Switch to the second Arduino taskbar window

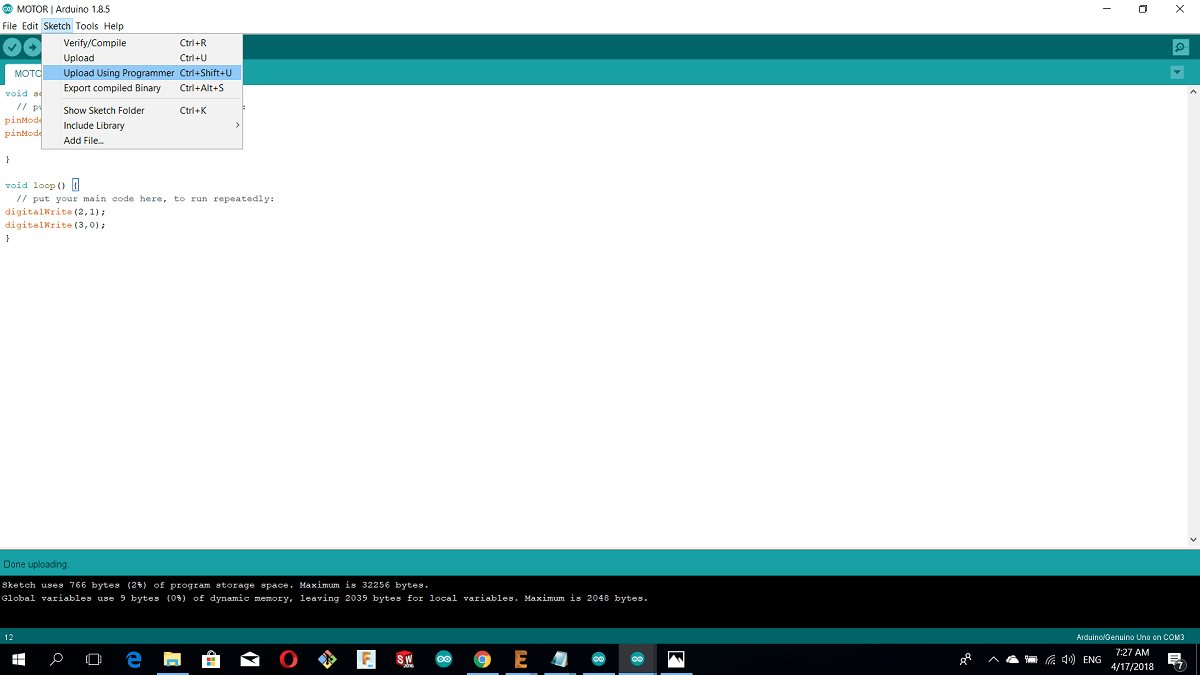tap(598, 660)
